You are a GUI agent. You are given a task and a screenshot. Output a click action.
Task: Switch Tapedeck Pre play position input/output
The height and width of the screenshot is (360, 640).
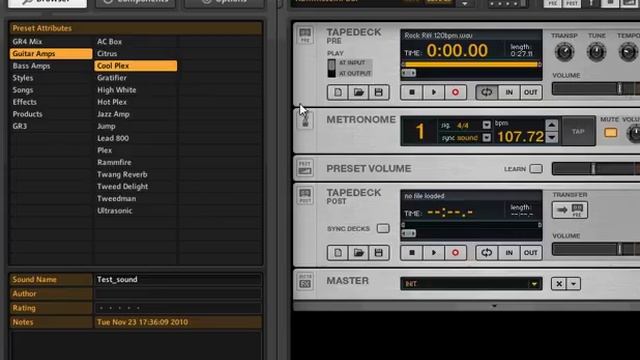point(331,68)
